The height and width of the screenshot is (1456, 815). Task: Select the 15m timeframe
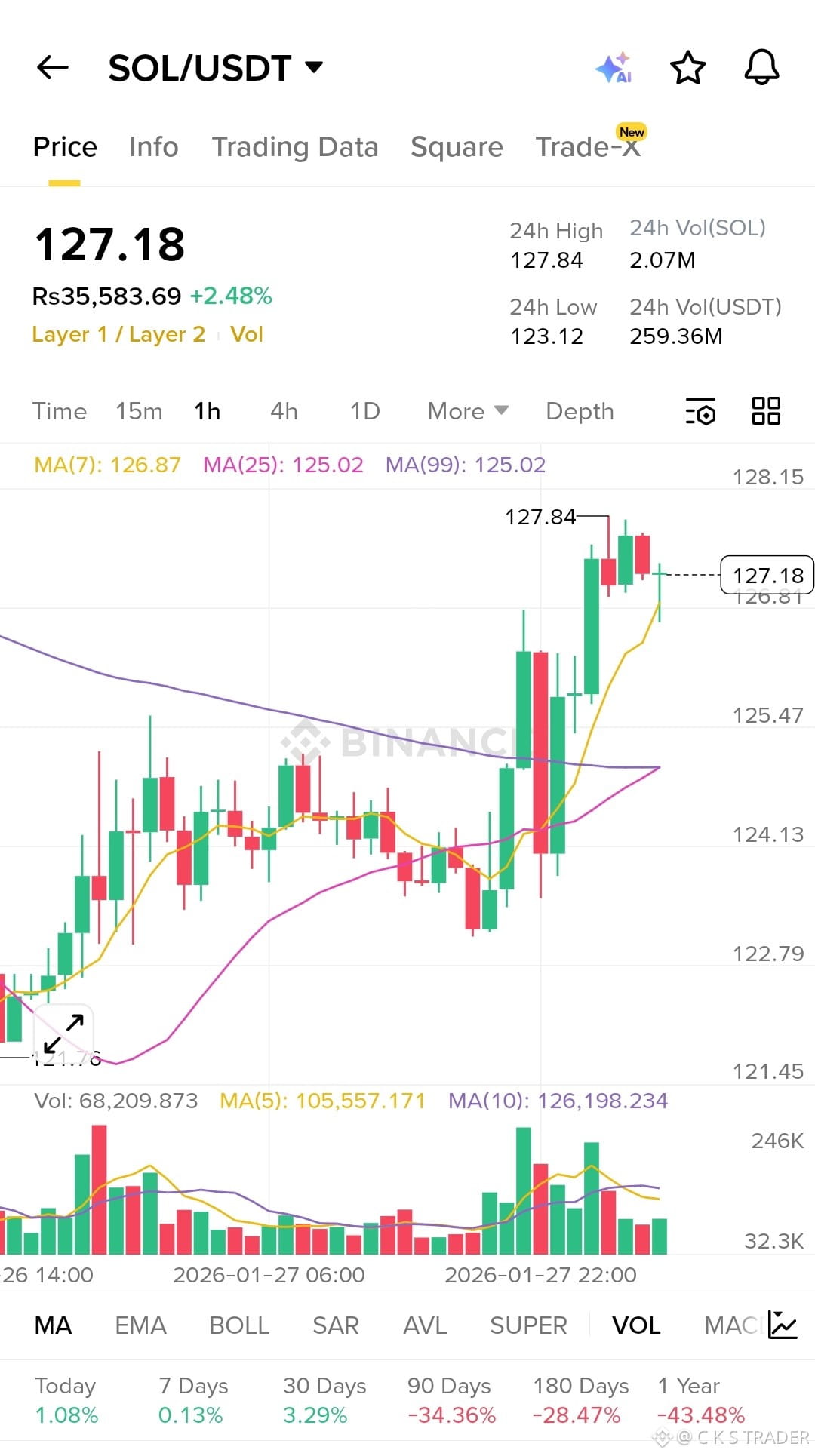[139, 411]
